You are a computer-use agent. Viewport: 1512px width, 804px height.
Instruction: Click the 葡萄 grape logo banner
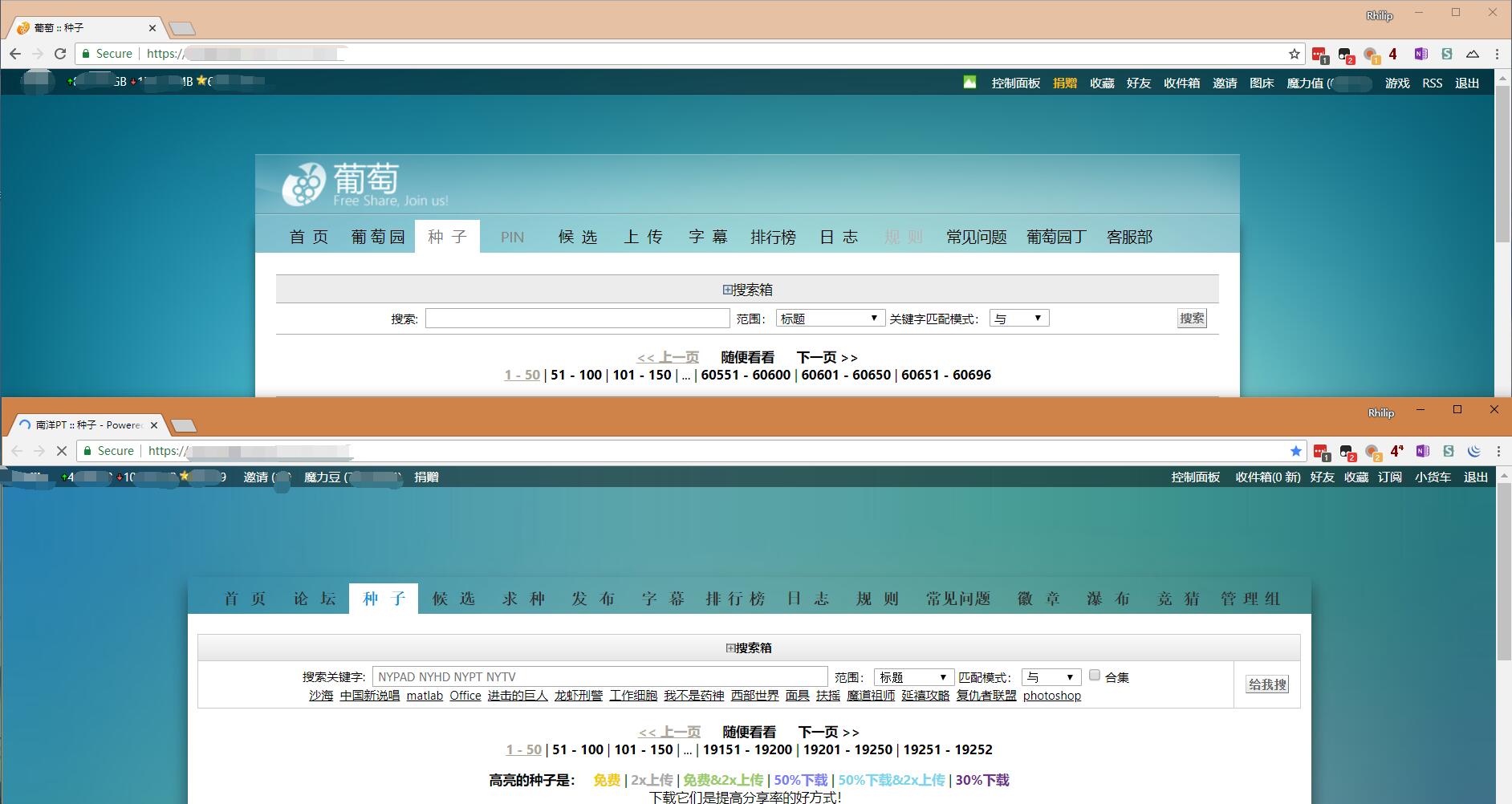click(365, 185)
